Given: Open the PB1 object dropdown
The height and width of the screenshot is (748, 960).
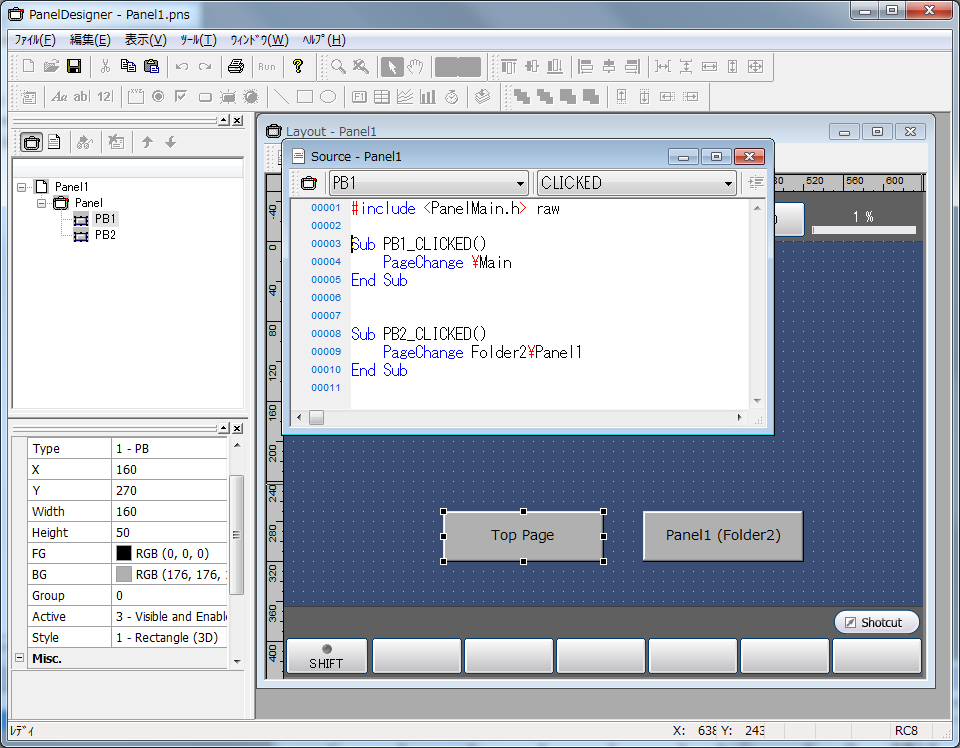Looking at the screenshot, I should click(x=520, y=183).
